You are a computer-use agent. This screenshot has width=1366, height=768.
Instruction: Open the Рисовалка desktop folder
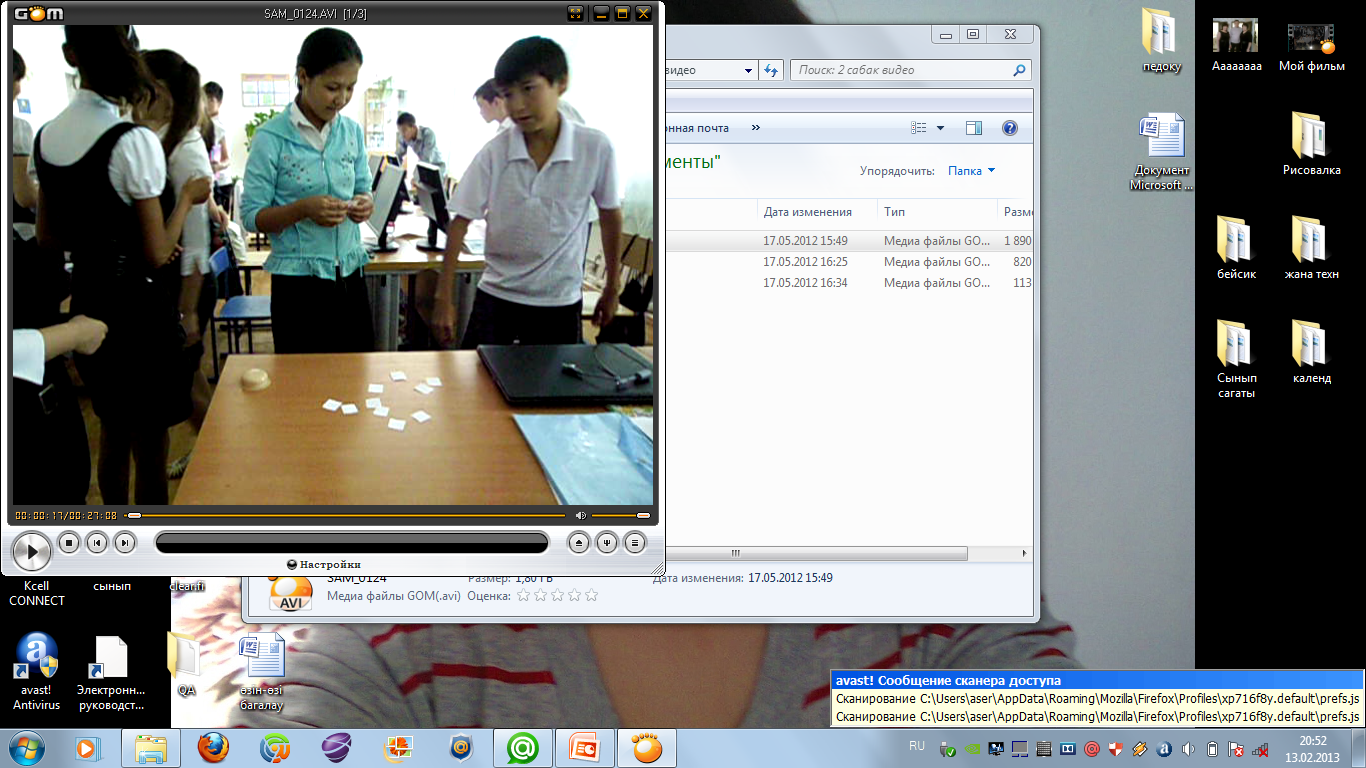point(1311,143)
